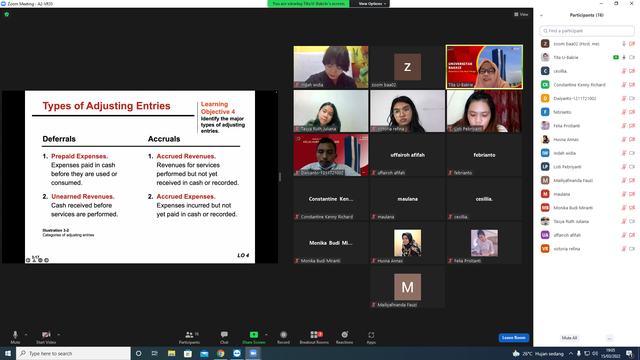Click the divider handle between slide and gallery

click(x=280, y=177)
